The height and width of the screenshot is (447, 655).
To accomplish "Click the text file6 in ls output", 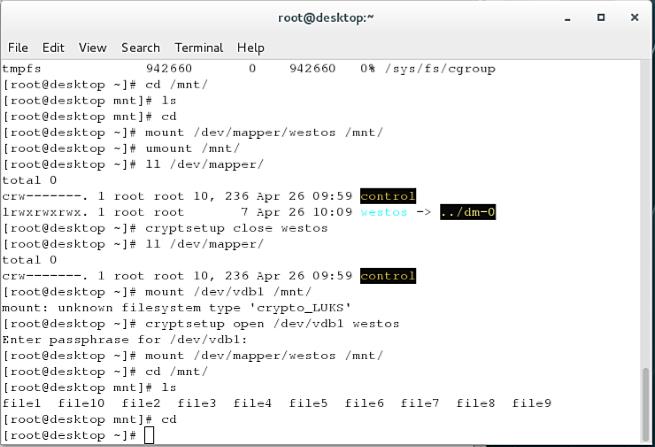I will point(364,403).
